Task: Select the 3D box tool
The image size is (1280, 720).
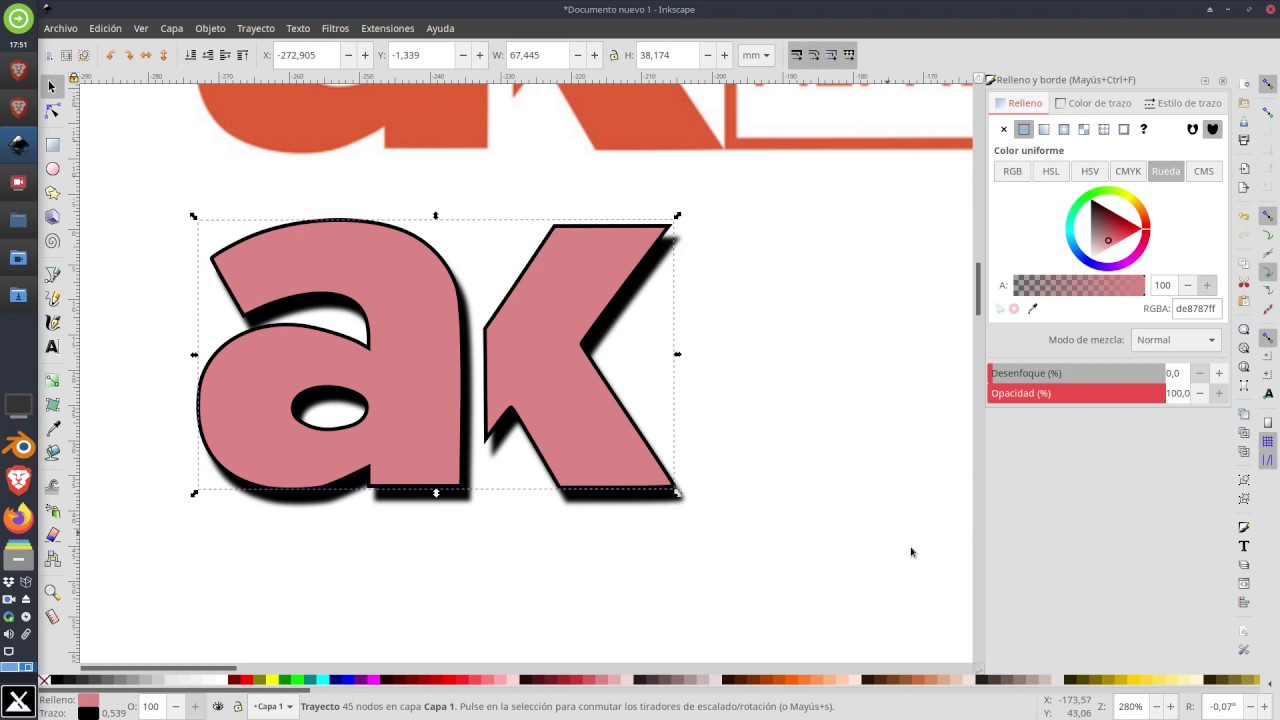Action: [52, 217]
